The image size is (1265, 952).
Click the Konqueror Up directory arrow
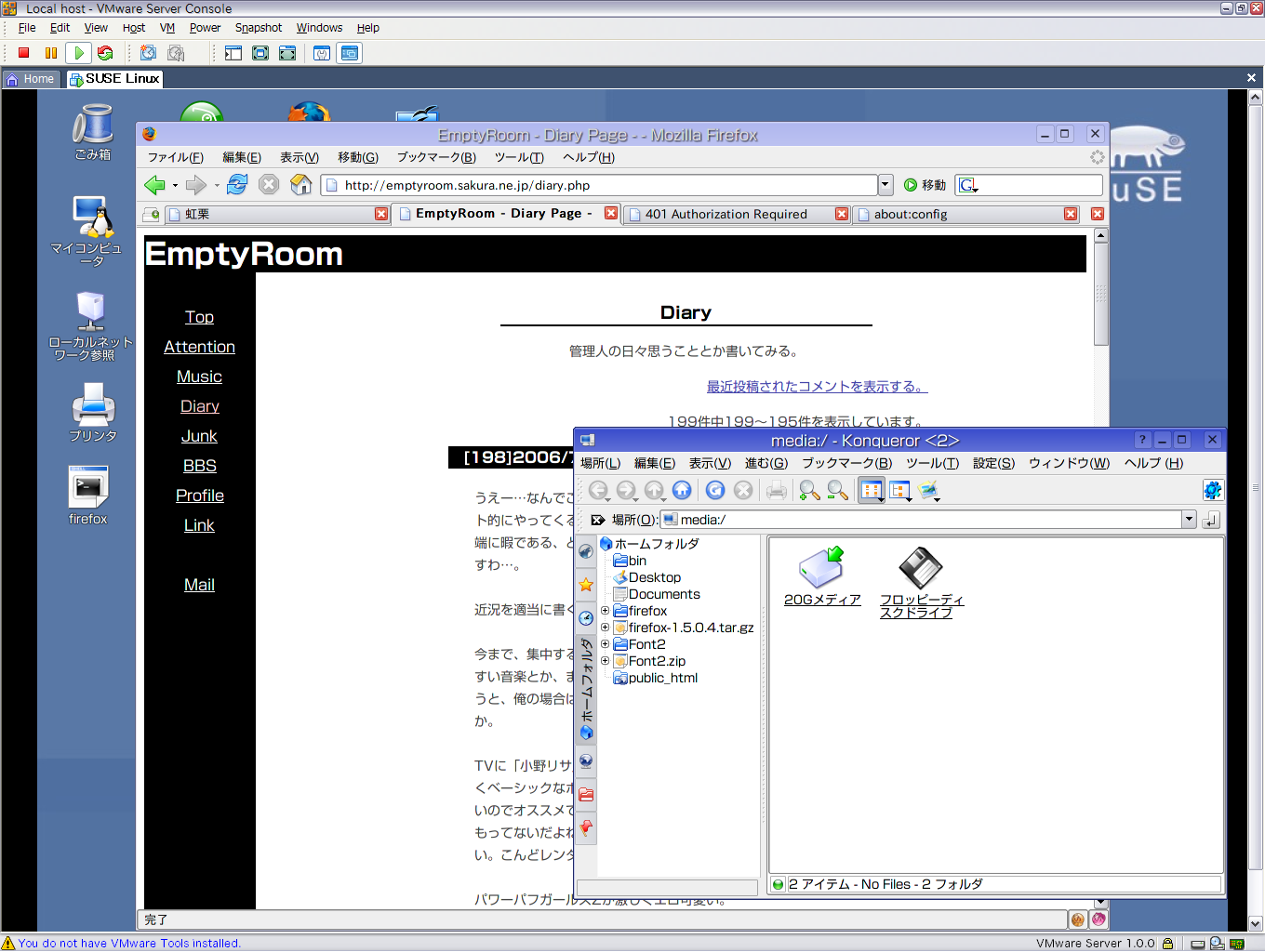(x=654, y=490)
